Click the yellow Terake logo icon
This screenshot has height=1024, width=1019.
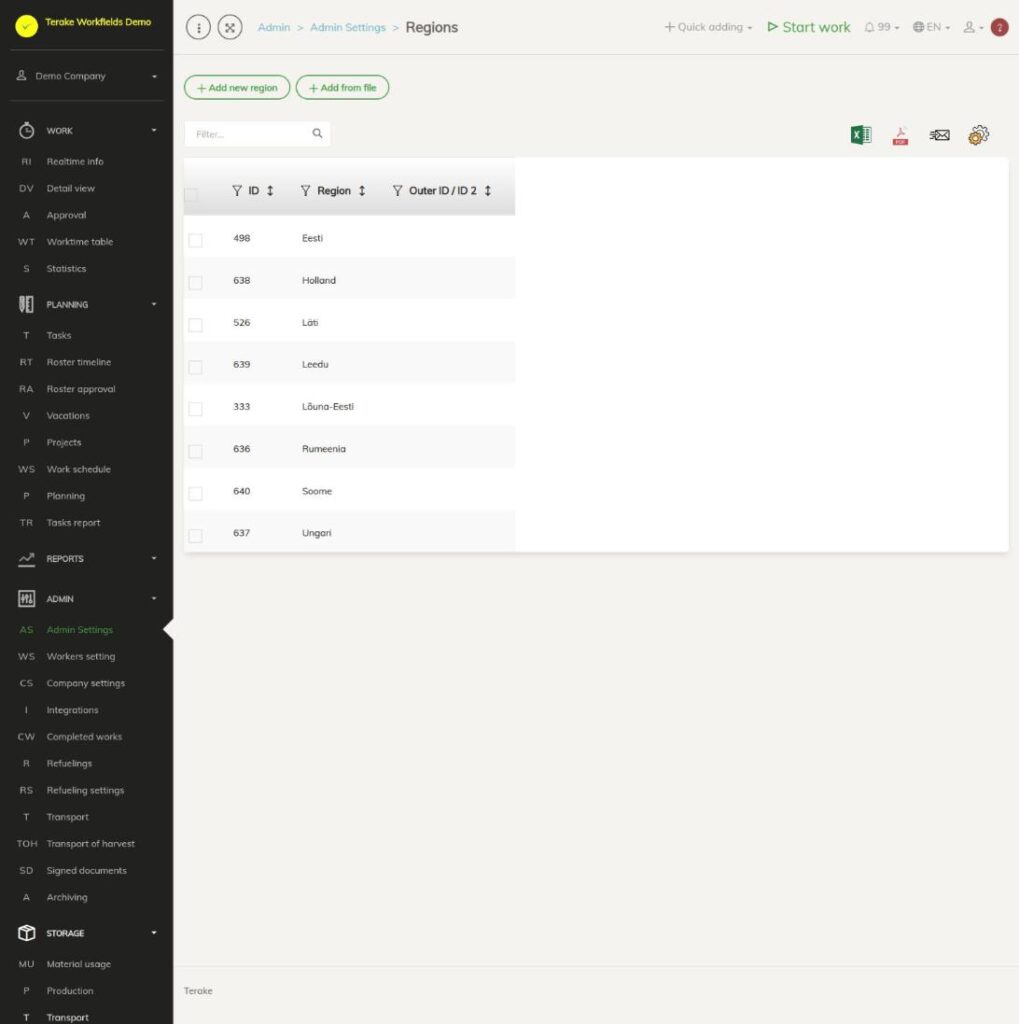click(x=27, y=26)
